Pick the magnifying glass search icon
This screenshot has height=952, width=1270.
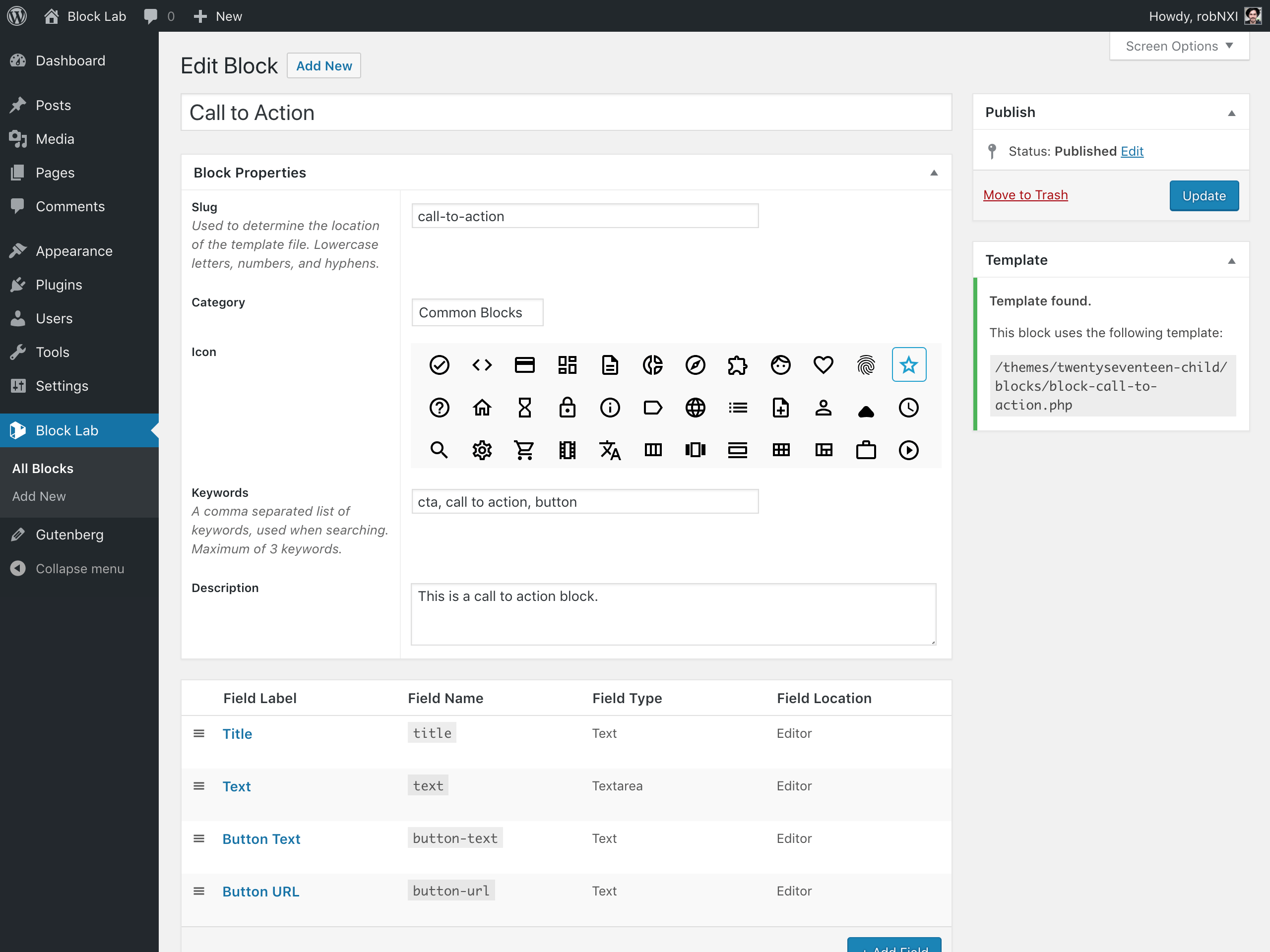coord(439,450)
